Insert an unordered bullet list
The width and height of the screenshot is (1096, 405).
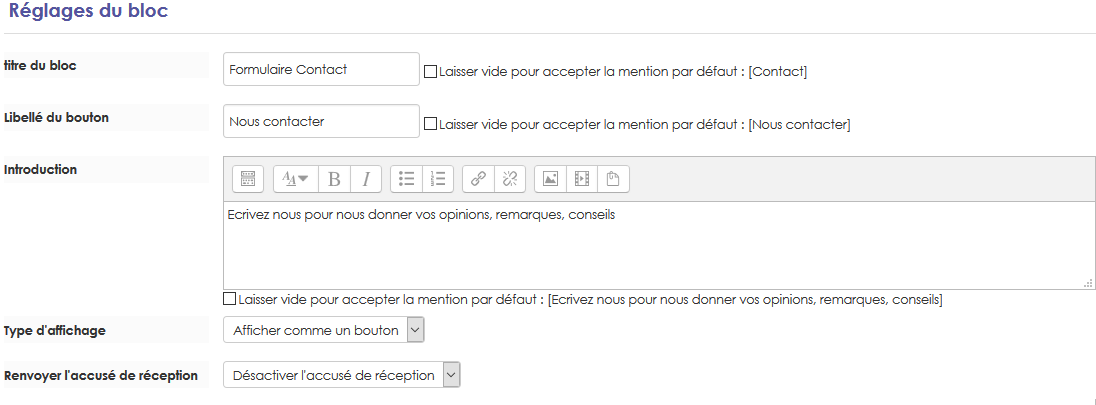pyautogui.click(x=406, y=179)
